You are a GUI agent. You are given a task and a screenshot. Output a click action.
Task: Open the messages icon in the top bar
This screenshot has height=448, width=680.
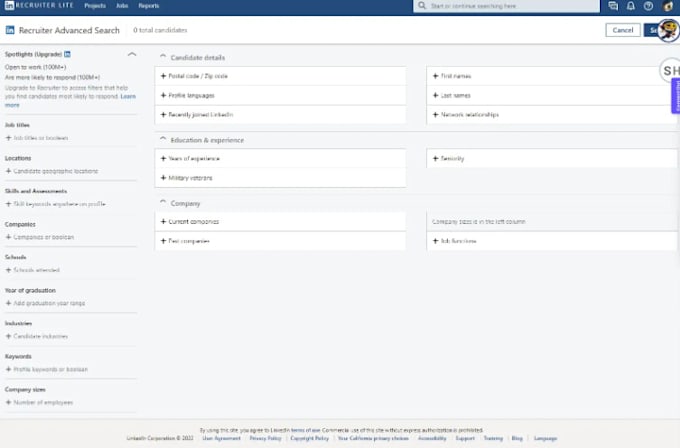[613, 6]
